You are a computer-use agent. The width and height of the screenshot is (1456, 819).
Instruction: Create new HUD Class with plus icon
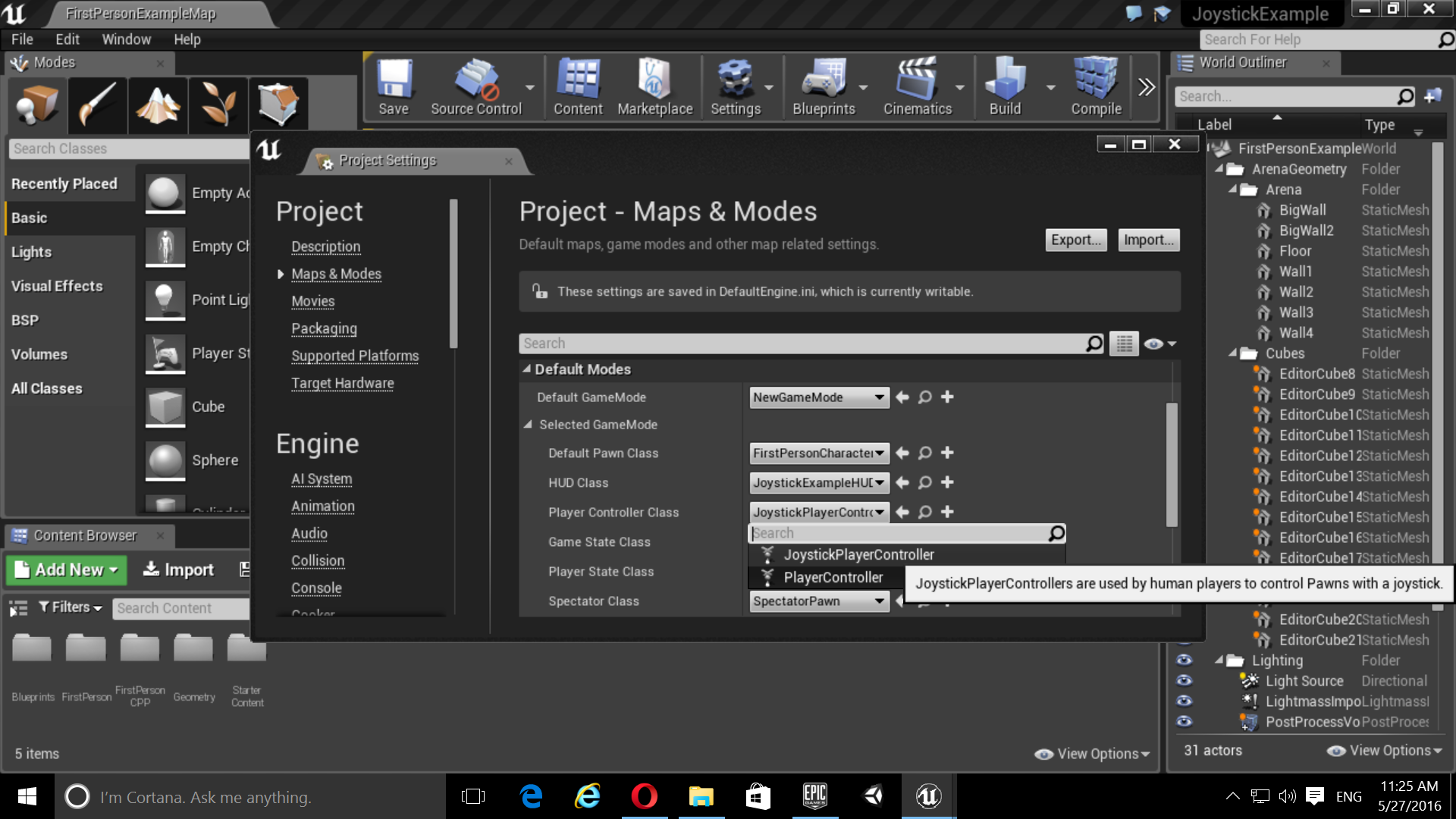pyautogui.click(x=947, y=482)
